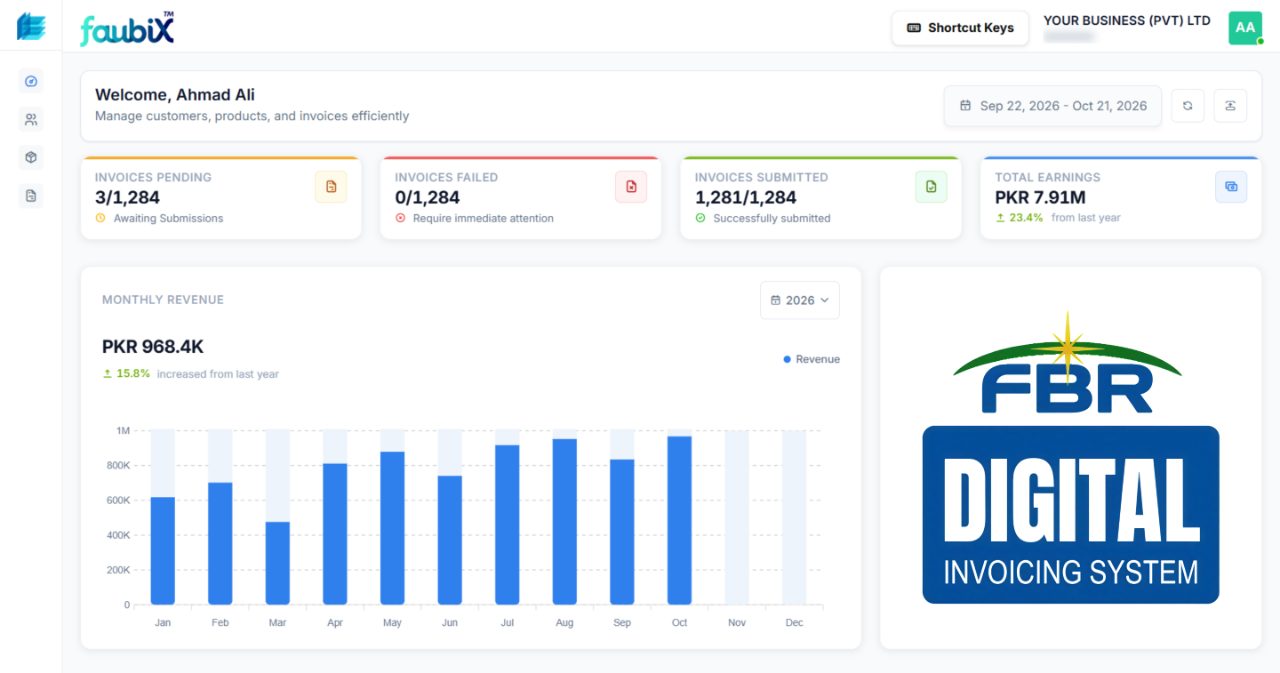Click the faubiX logo

[127, 29]
